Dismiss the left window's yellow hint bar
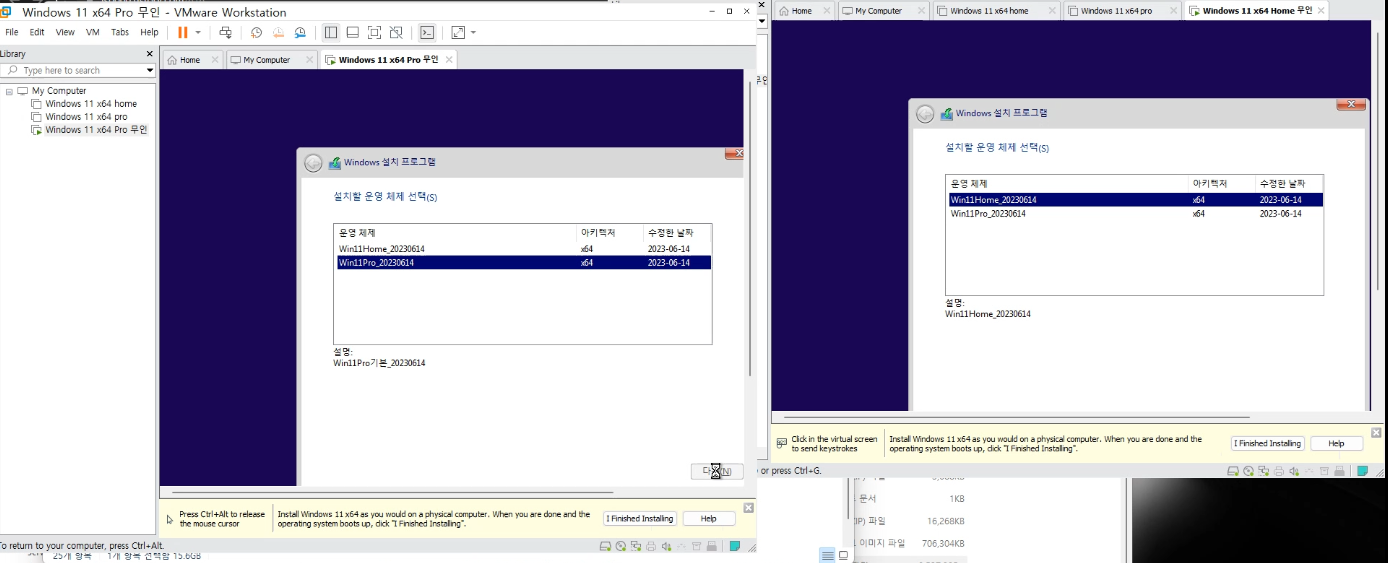 click(749, 508)
